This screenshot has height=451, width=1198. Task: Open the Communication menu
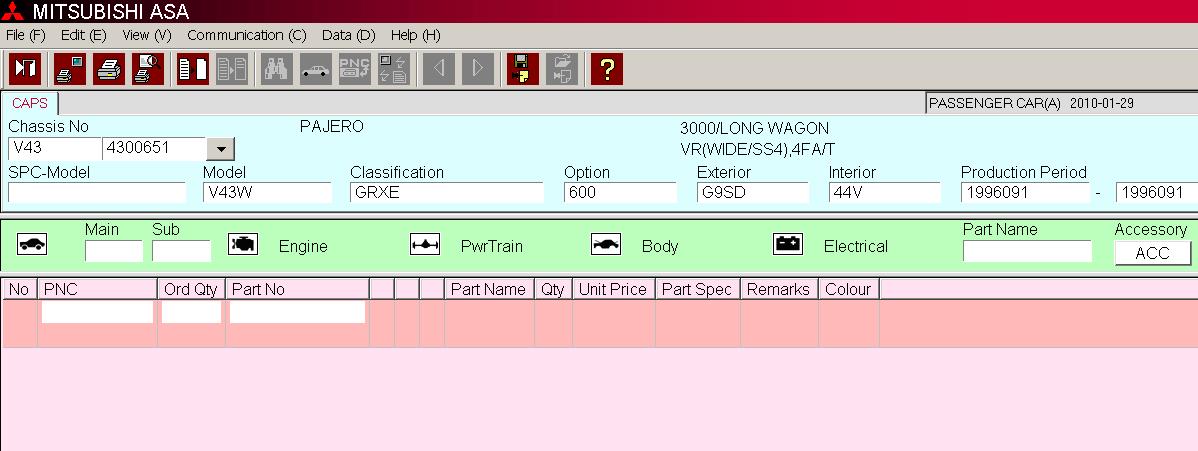pos(246,35)
